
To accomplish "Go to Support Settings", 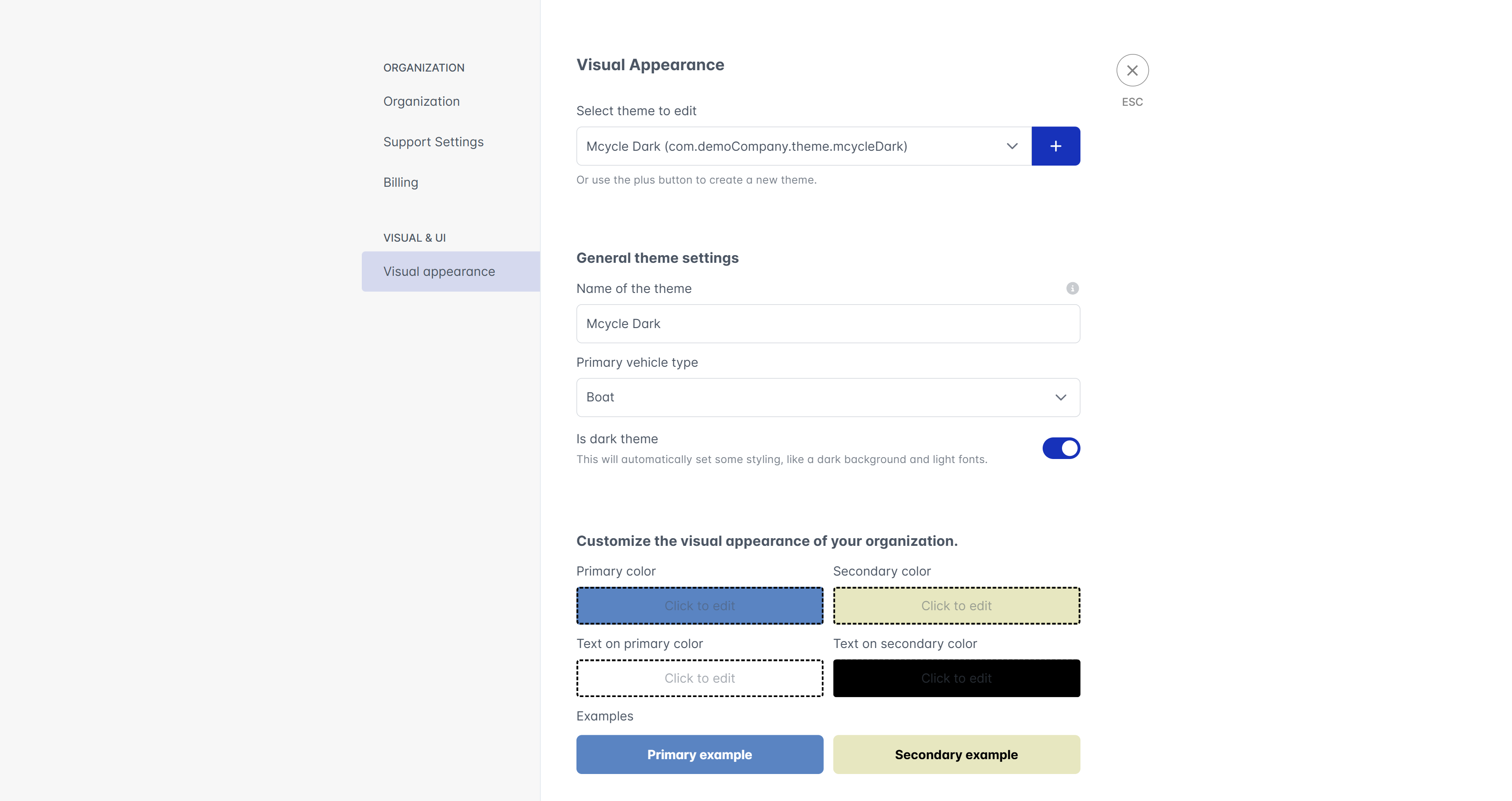I will pos(432,142).
